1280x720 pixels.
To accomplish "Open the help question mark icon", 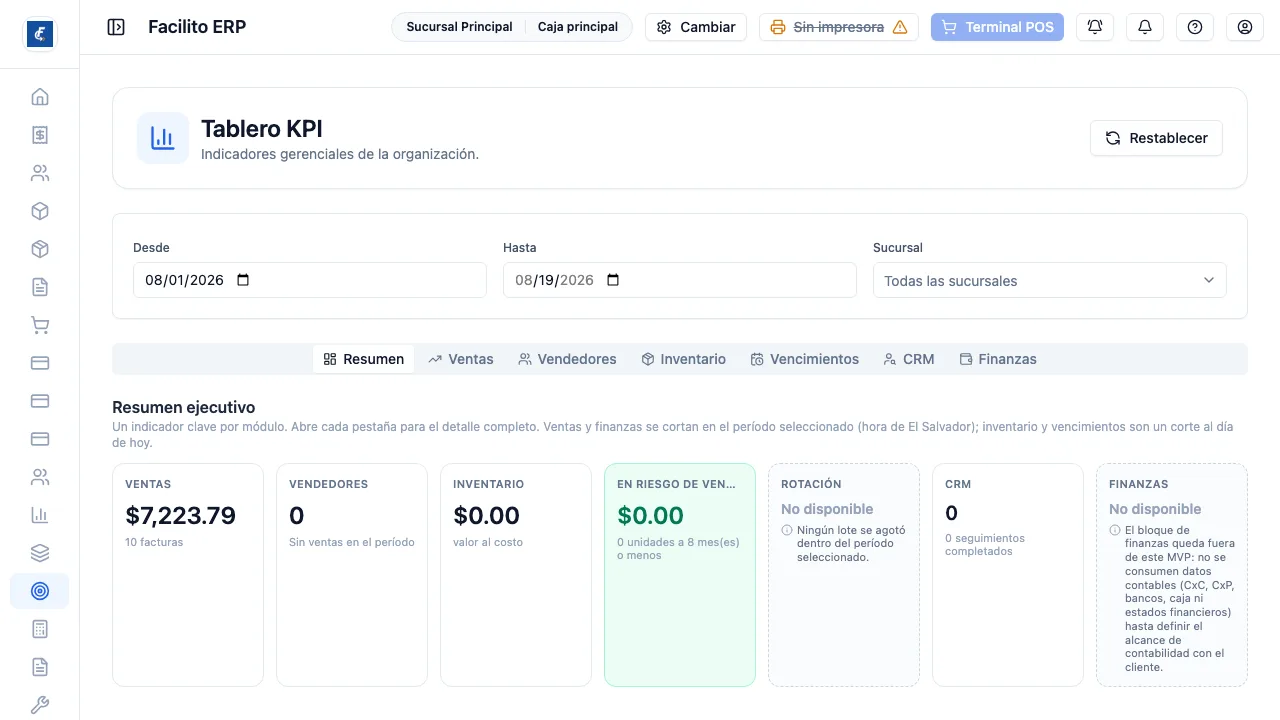I will [x=1195, y=27].
